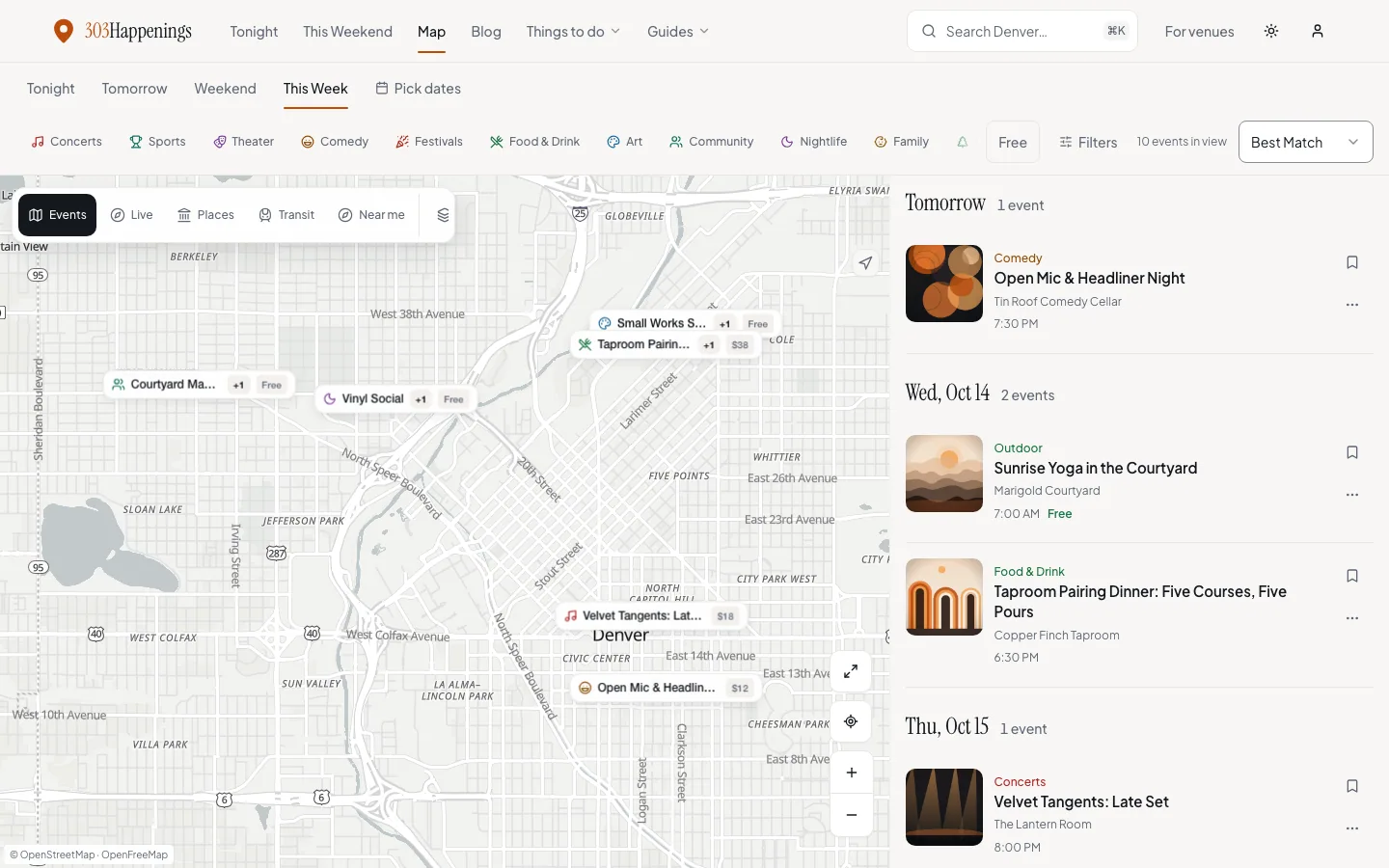Select the Weekend date tab

pos(225,89)
